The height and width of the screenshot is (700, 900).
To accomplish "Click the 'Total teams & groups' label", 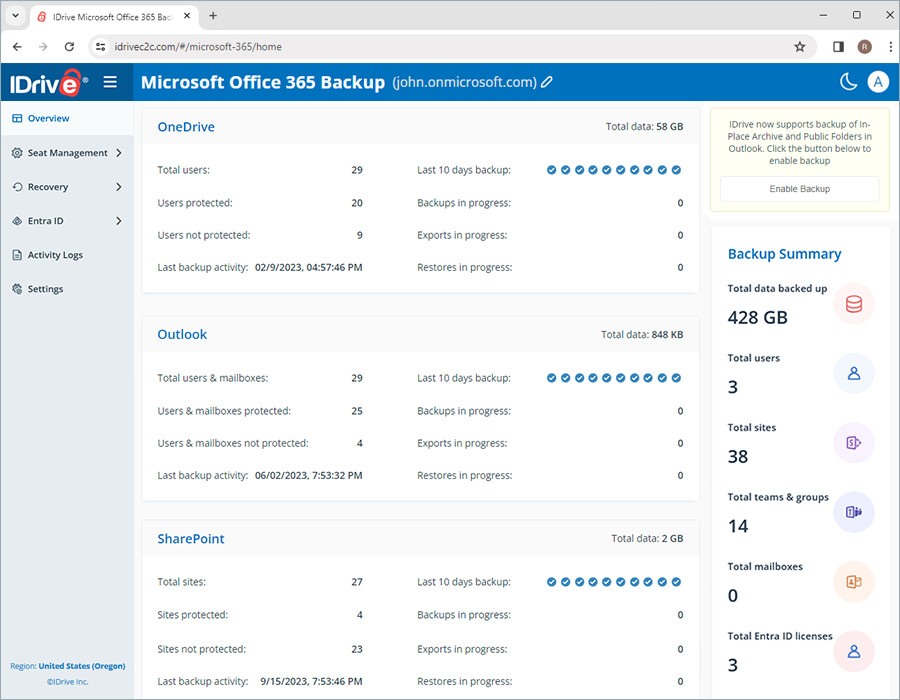I will coord(778,497).
